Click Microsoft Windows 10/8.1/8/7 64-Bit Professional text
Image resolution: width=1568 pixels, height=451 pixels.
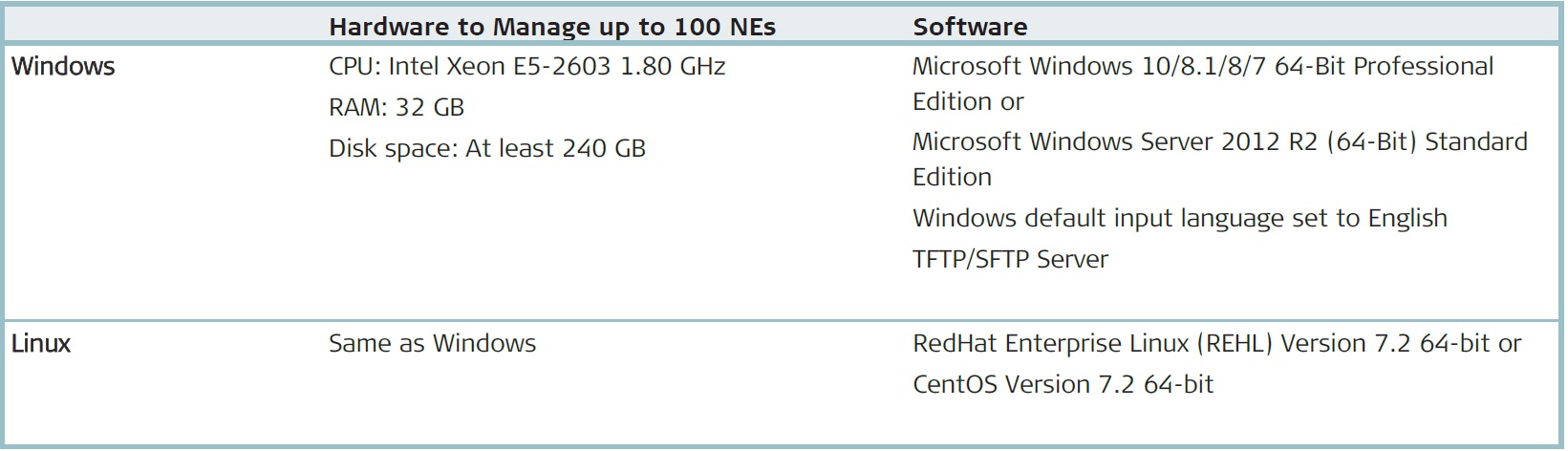click(x=1203, y=66)
